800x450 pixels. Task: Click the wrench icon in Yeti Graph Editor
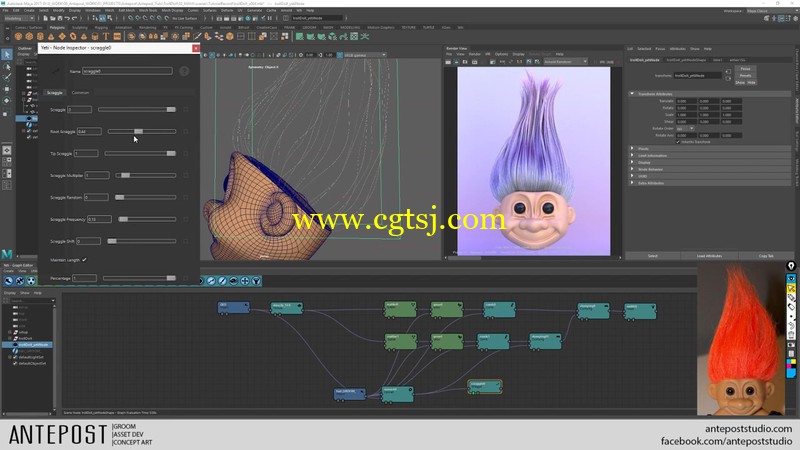[x=9, y=281]
